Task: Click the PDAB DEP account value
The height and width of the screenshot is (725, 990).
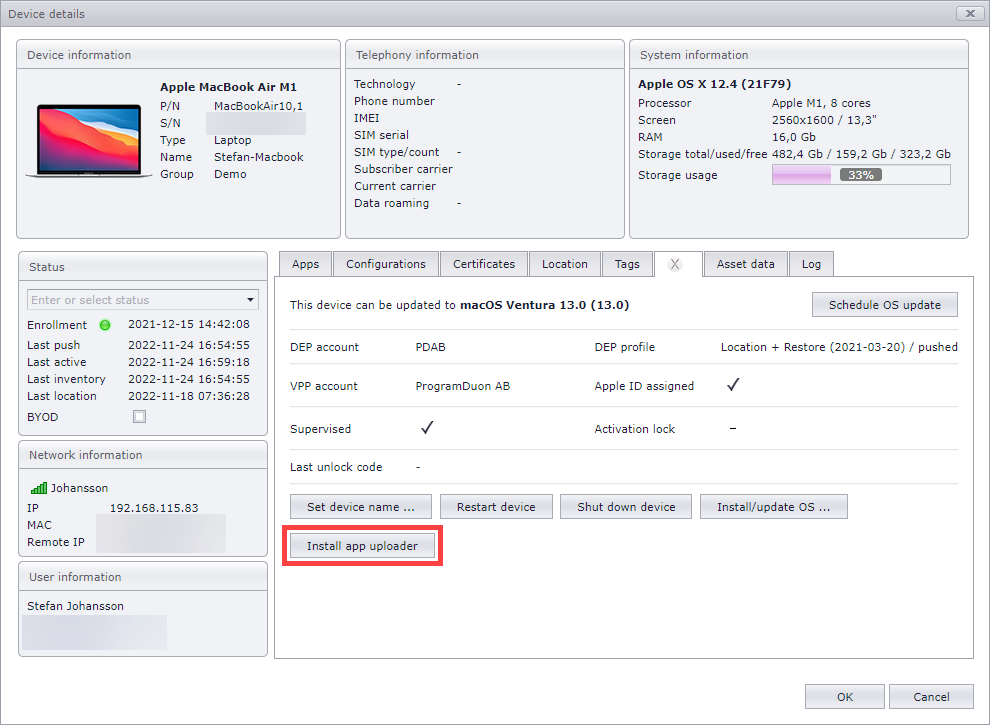Action: point(431,347)
